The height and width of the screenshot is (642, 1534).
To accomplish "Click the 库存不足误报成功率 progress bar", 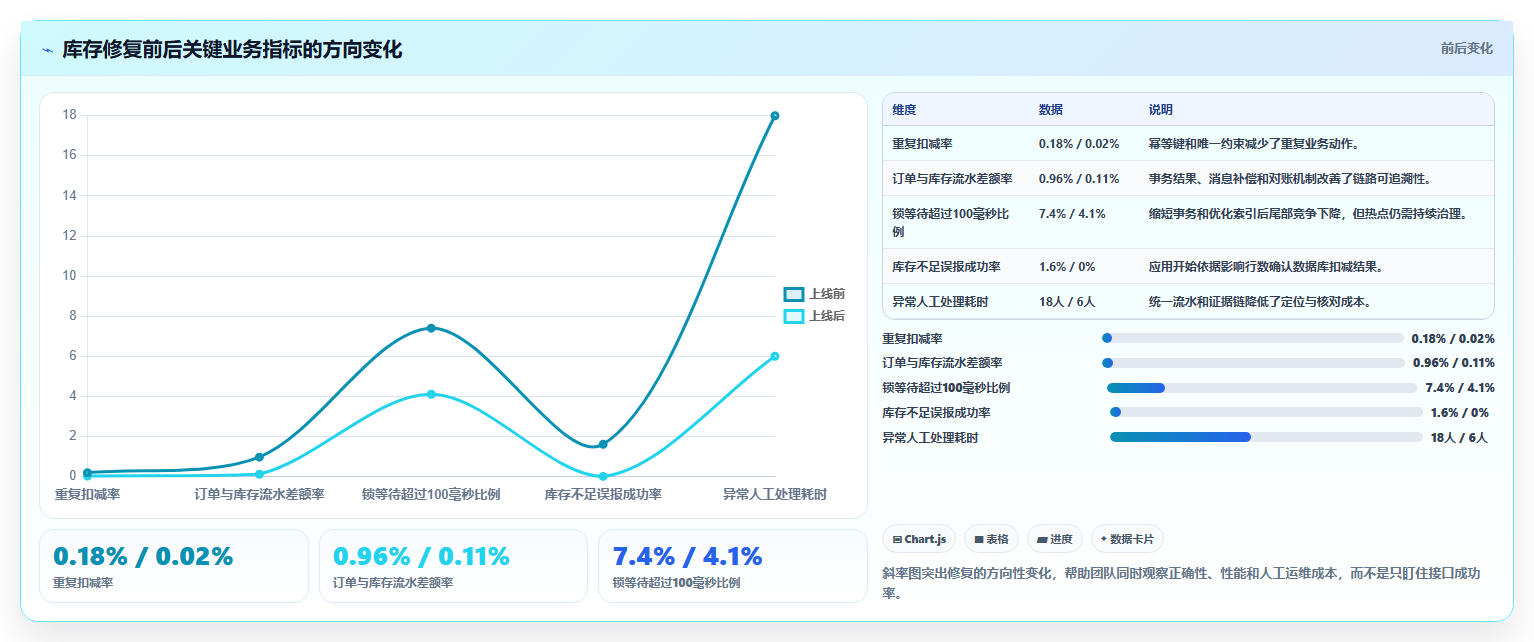I will point(1266,412).
